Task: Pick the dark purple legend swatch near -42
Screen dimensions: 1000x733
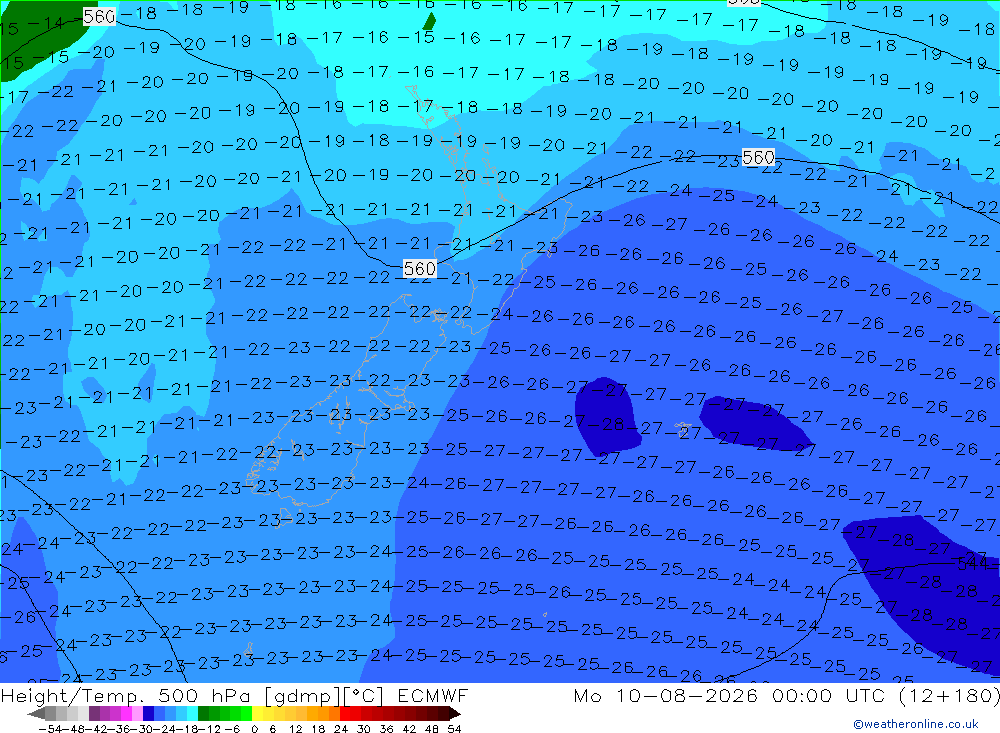Action: click(94, 713)
